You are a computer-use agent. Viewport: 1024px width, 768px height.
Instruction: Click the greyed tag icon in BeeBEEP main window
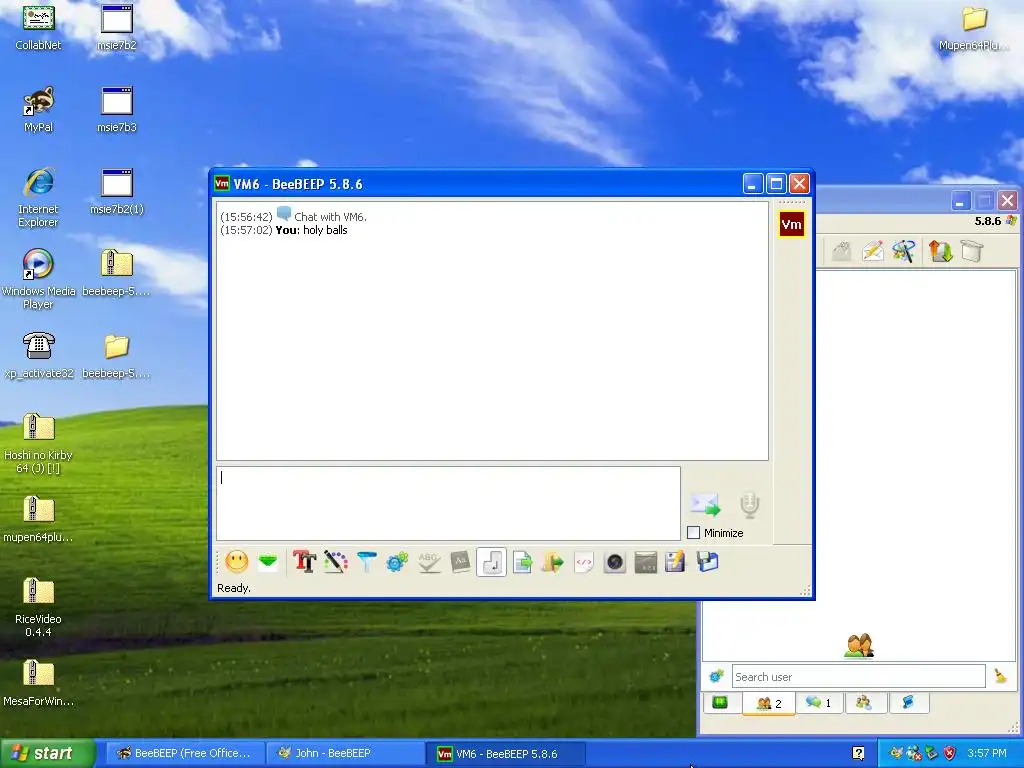[x=842, y=251]
